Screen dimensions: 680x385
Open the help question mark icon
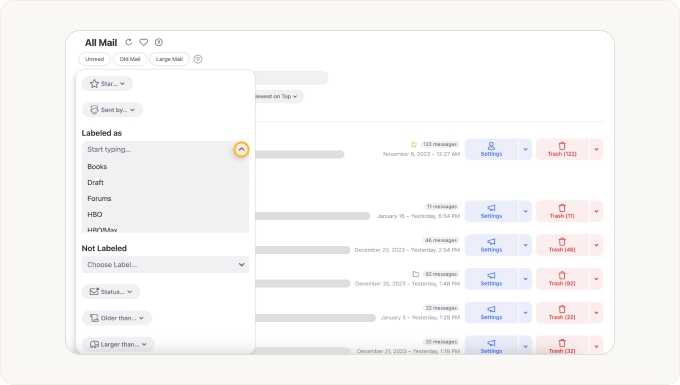[x=159, y=42]
